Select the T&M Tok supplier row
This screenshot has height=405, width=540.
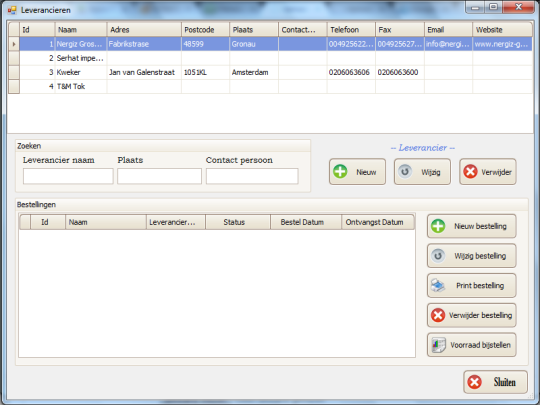click(276, 86)
